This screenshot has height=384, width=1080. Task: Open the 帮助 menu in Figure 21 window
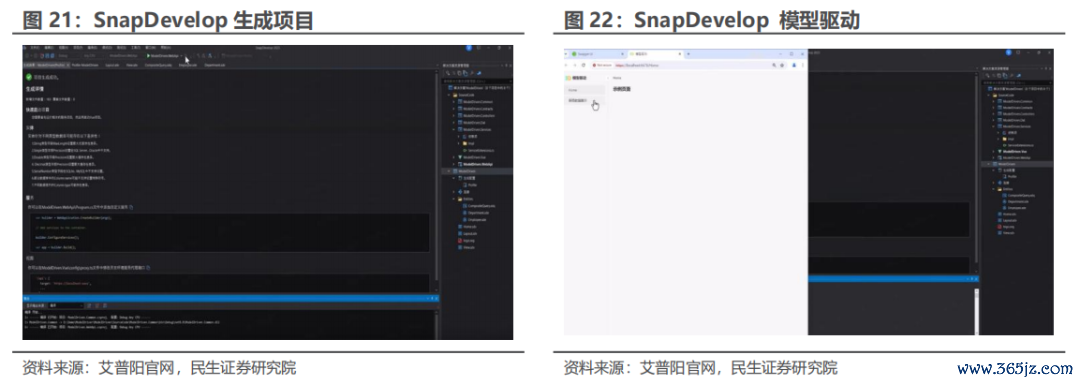[164, 47]
